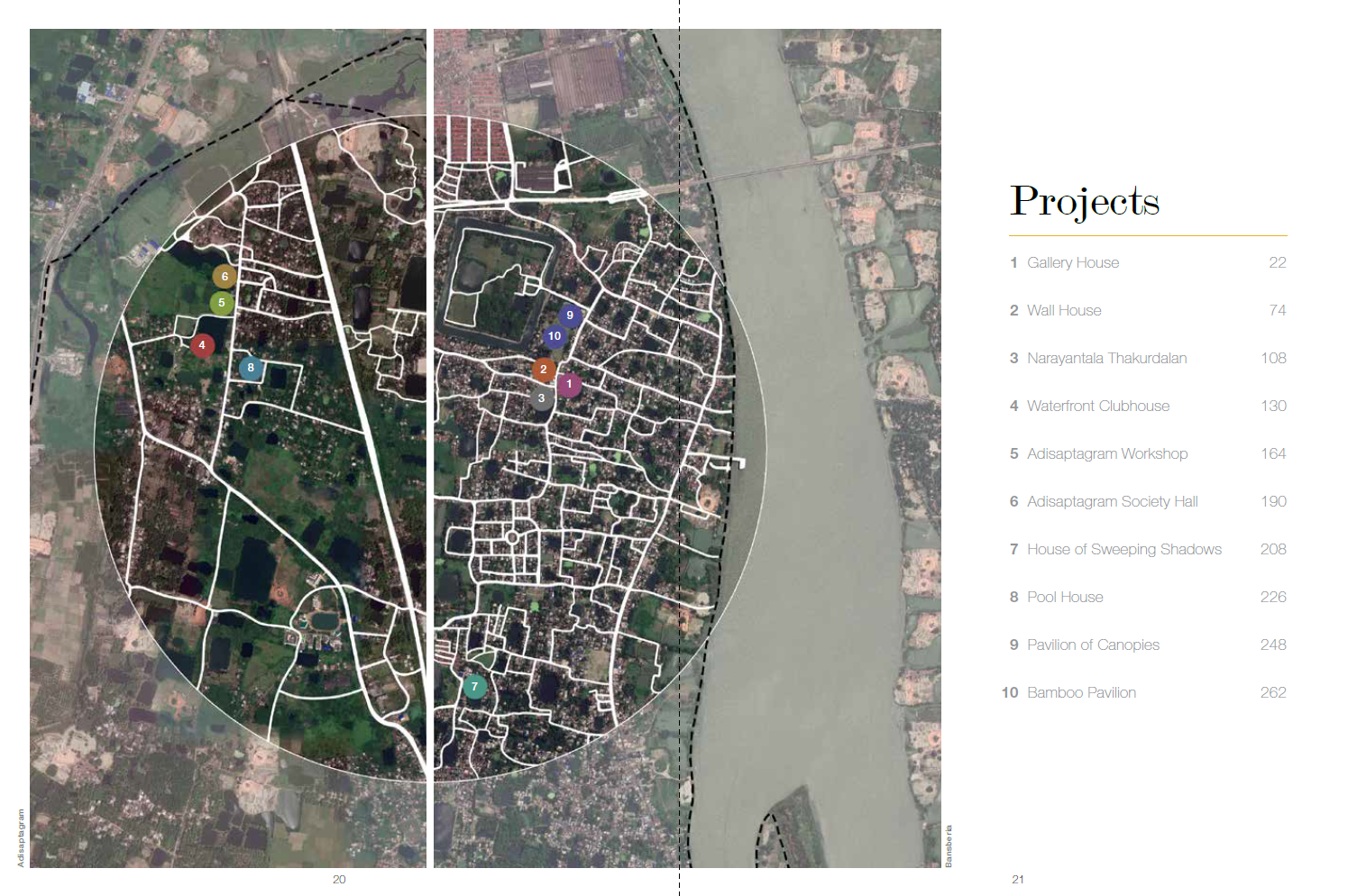
Task: Select map marker number 10
Action: (555, 336)
